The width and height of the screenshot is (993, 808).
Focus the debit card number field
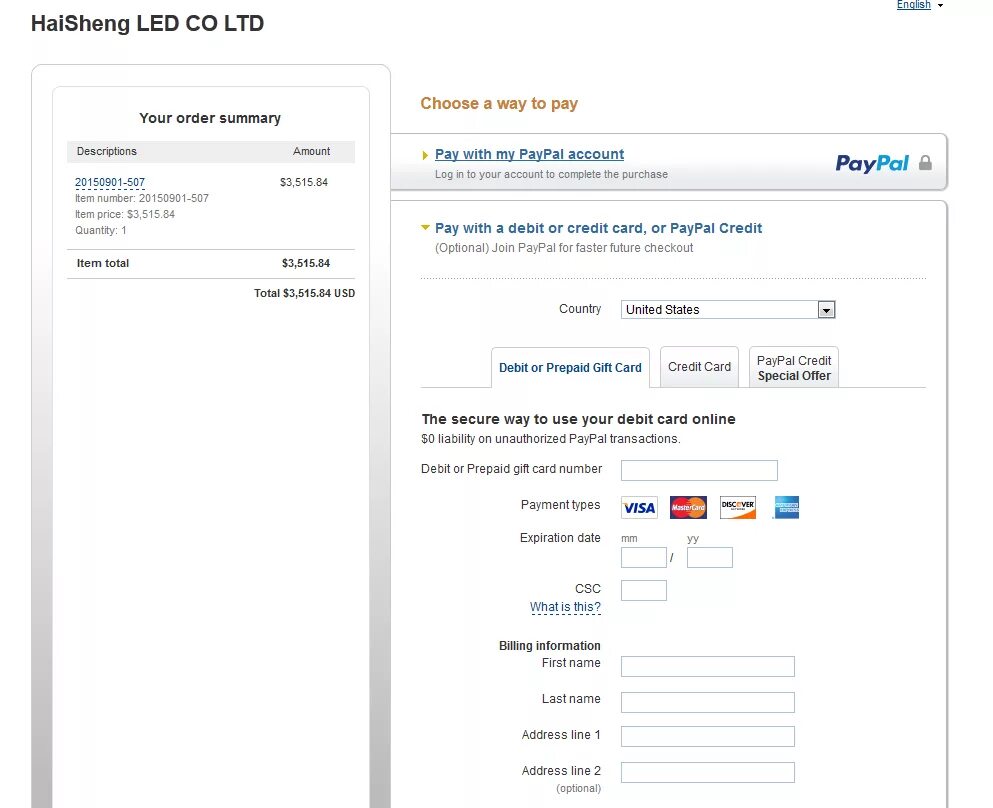pyautogui.click(x=699, y=470)
